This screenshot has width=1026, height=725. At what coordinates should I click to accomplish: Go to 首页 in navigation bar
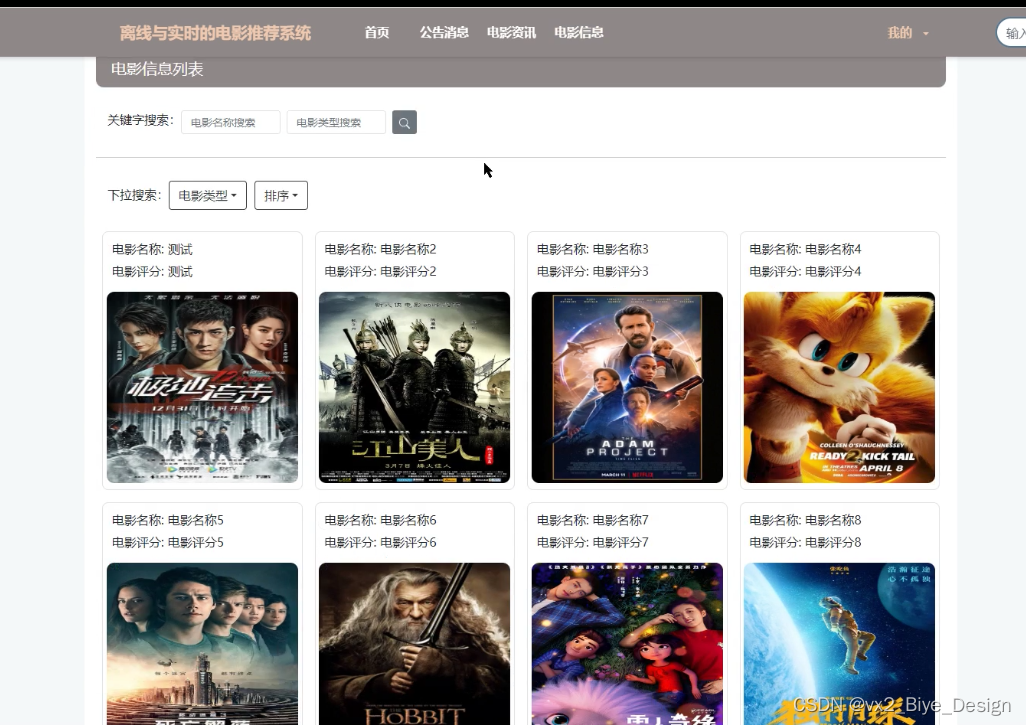click(x=377, y=33)
